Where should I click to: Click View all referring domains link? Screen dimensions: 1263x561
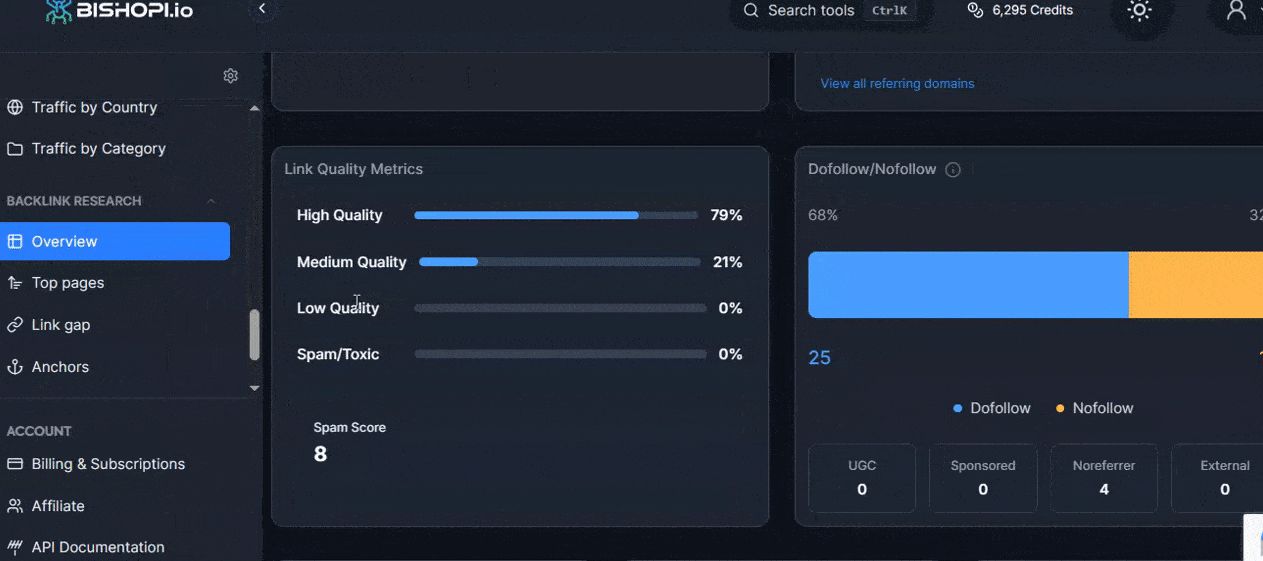click(x=897, y=83)
